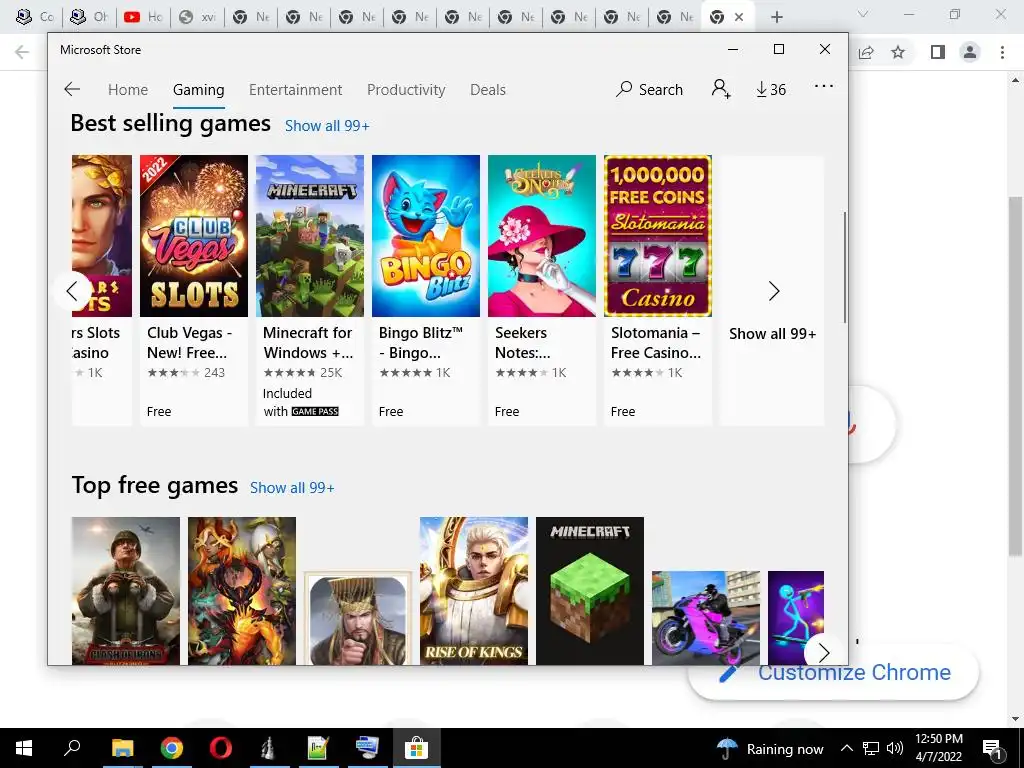Expand the hidden system tray icons
The image size is (1024, 768).
pyautogui.click(x=846, y=748)
